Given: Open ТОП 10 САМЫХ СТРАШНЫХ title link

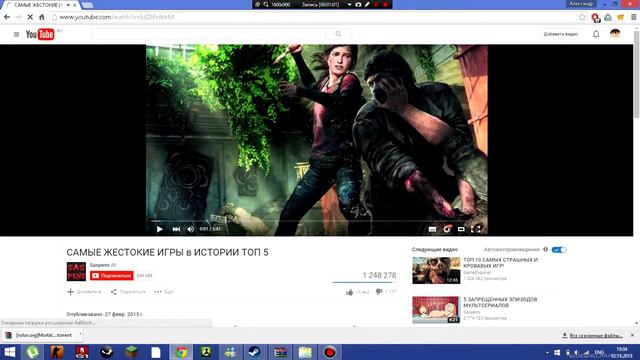Looking at the screenshot, I should (x=500, y=262).
